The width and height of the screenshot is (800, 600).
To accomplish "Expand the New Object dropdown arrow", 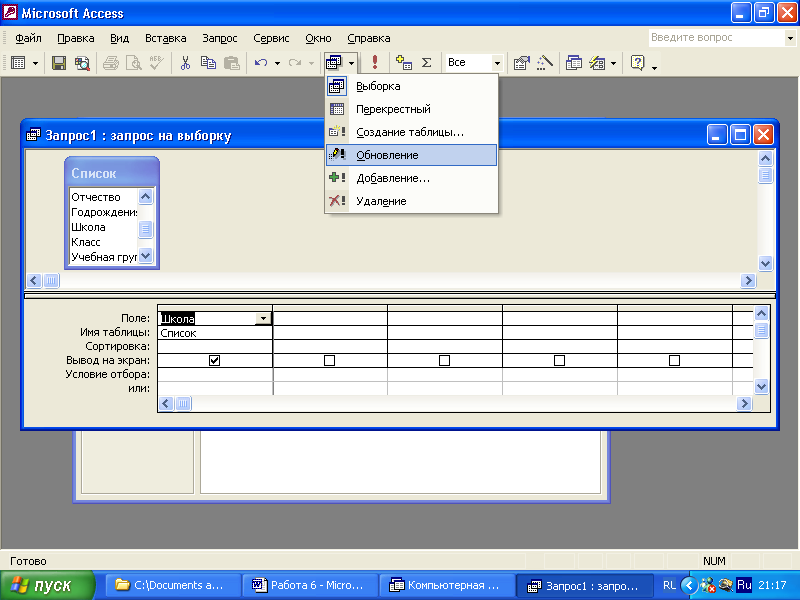I will (614, 63).
